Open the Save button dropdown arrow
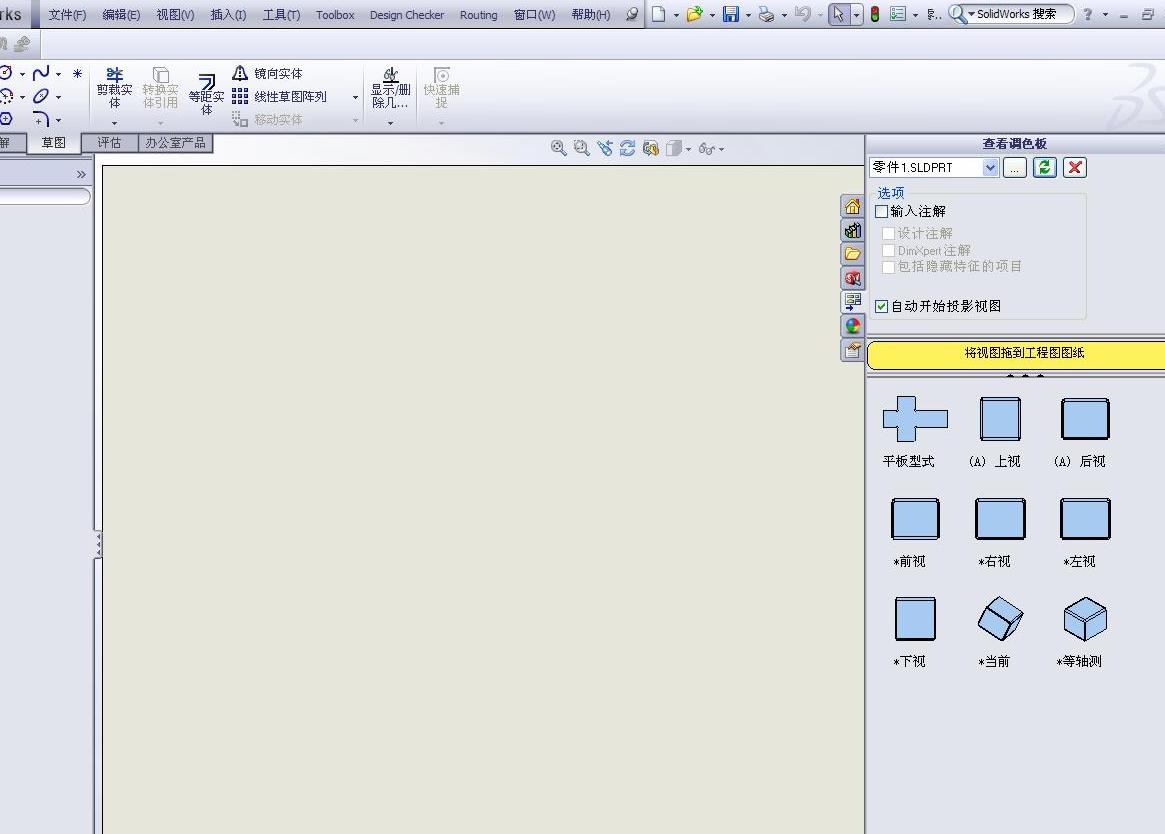 (748, 15)
